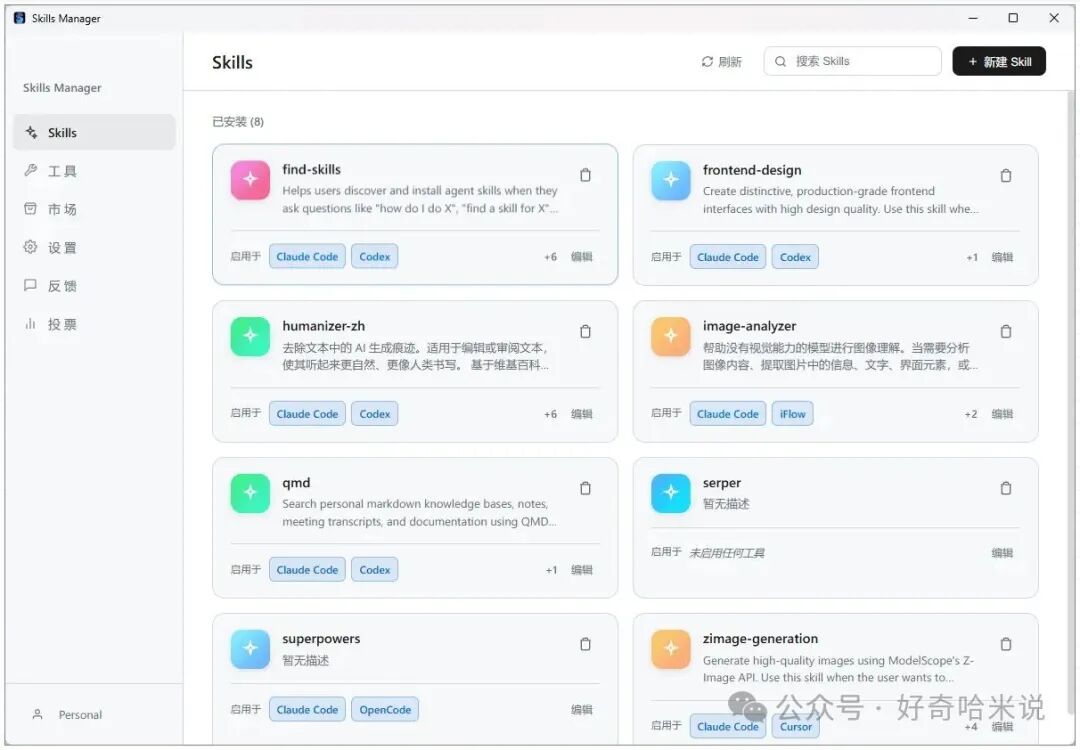Image resolution: width=1080 pixels, height=750 pixels.
Task: Click the 未启用任何工具 text on serper
Action: click(727, 553)
